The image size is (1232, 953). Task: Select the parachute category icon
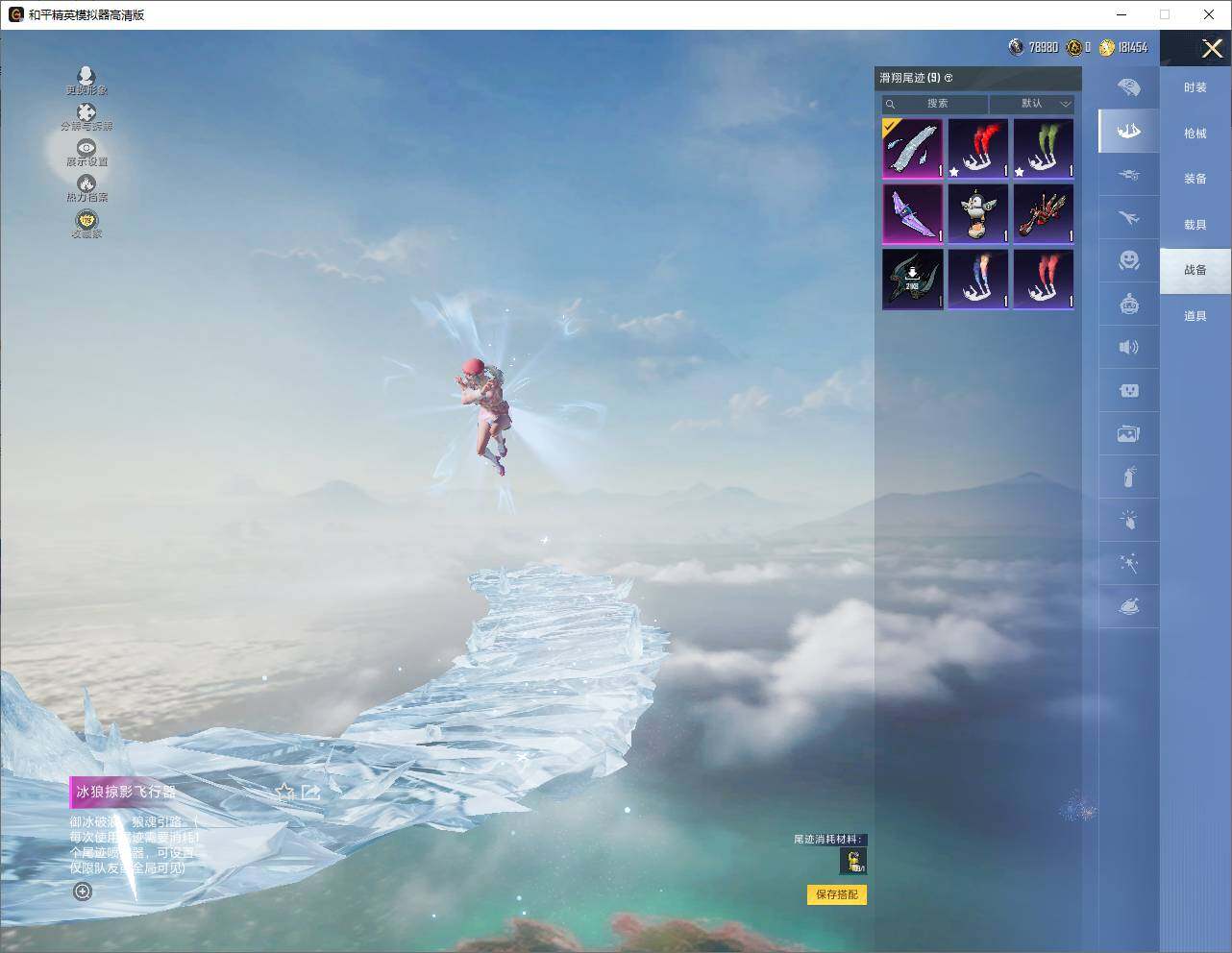[1129, 87]
